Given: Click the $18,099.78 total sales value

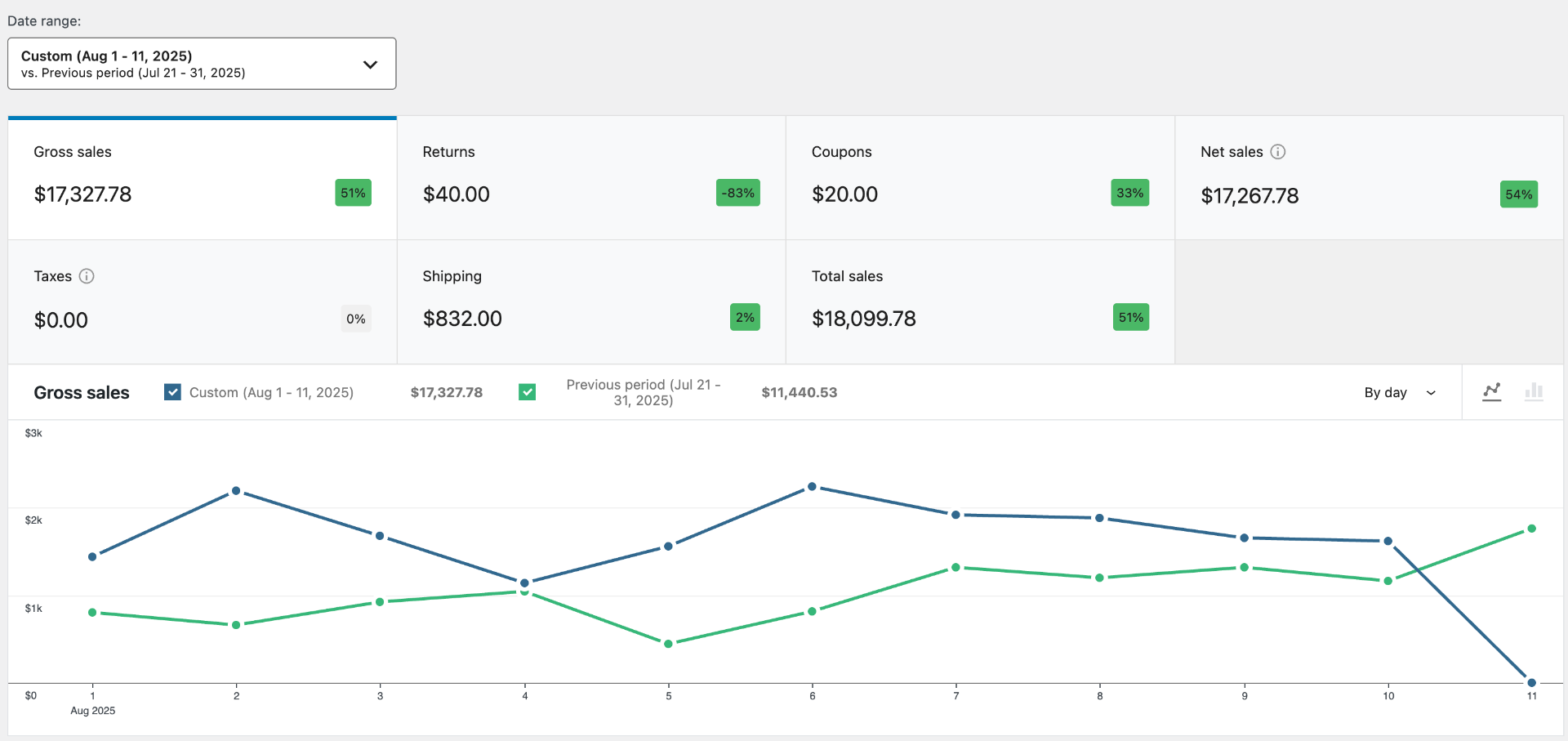Looking at the screenshot, I should [864, 319].
